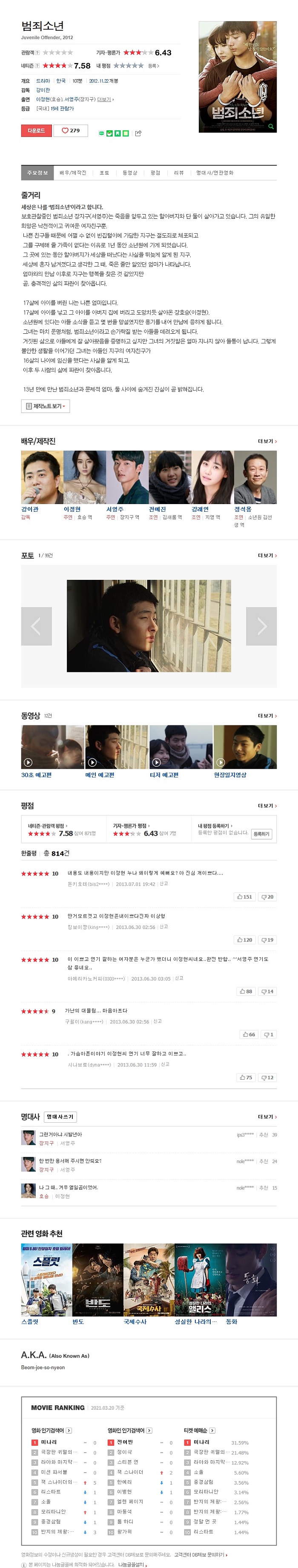The height and width of the screenshot is (1568, 298).
Task: Play the 30초 예고편 video thumbnail
Action: [52, 747]
